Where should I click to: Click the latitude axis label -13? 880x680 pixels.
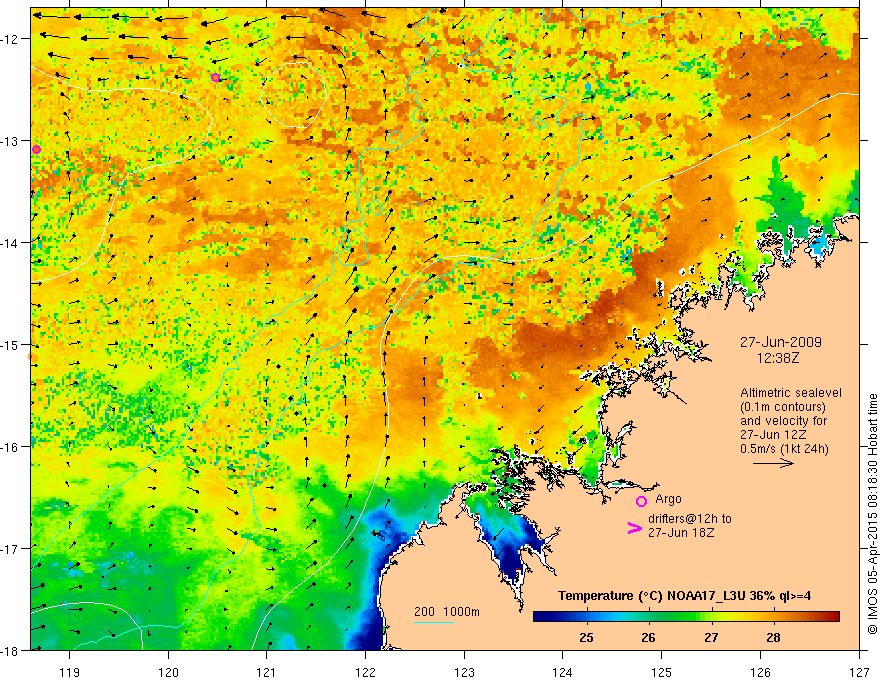click(x=11, y=141)
